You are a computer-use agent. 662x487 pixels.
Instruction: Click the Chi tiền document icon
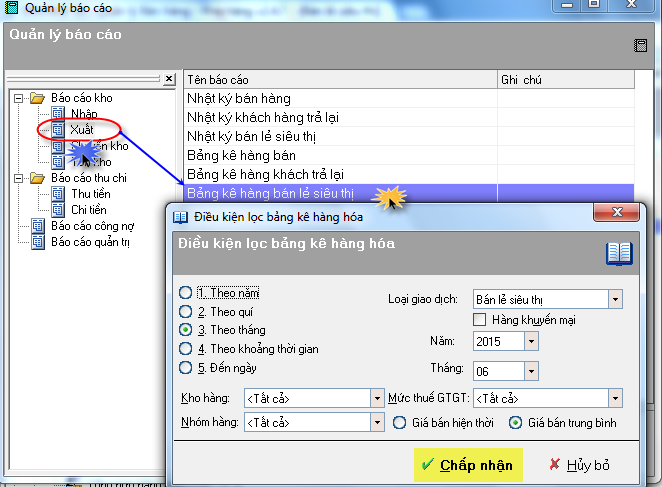[58, 210]
